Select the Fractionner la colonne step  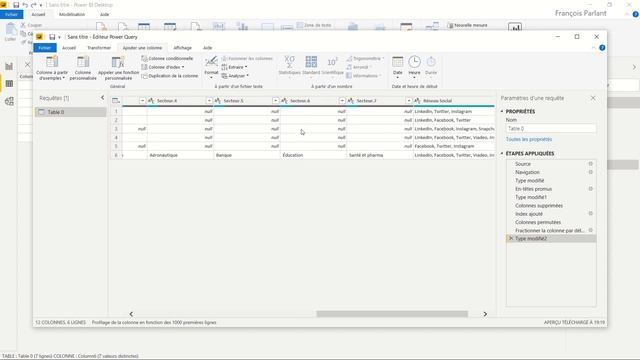[551, 231]
